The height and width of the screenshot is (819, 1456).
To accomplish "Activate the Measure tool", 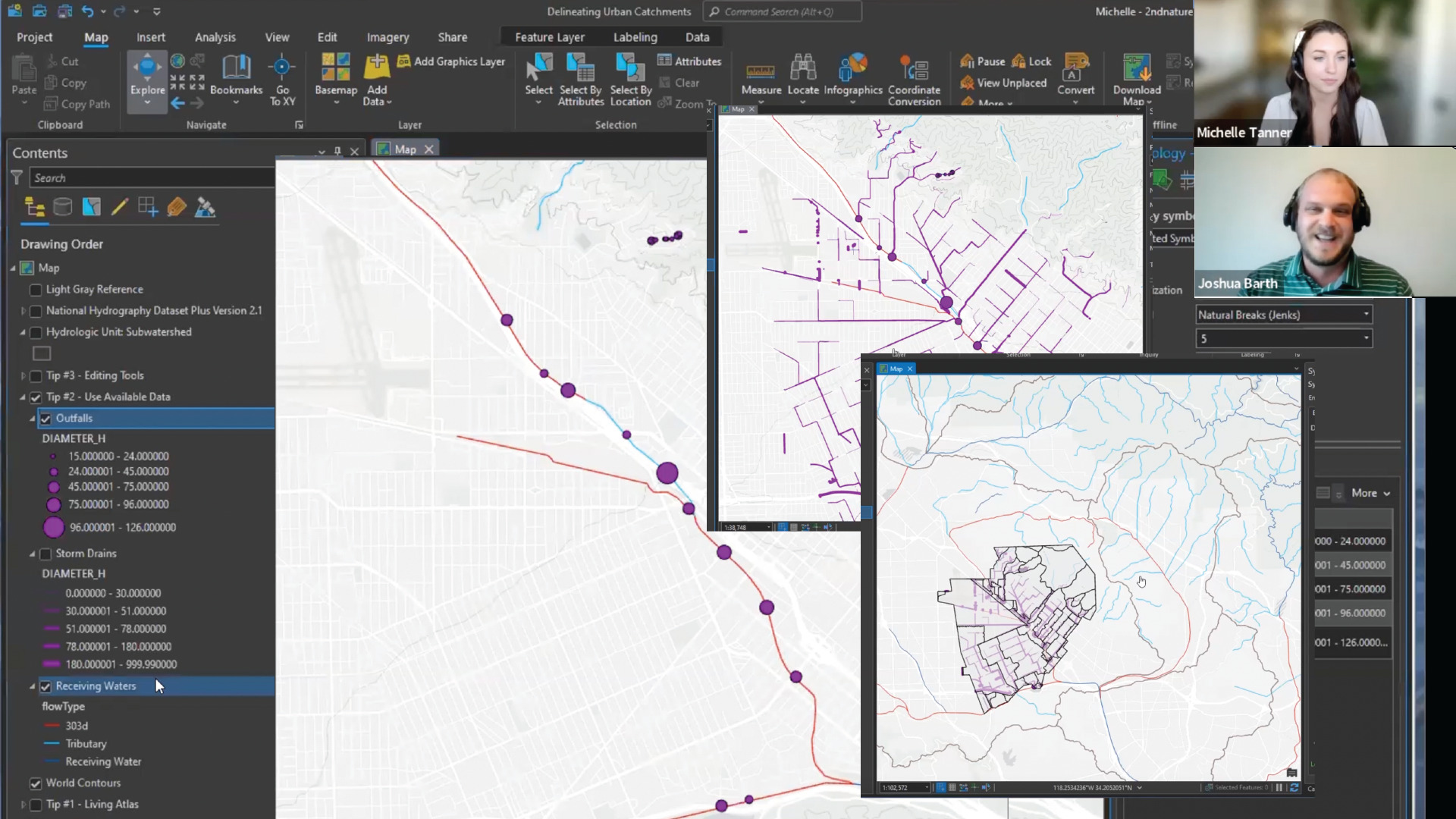I will 761,78.
